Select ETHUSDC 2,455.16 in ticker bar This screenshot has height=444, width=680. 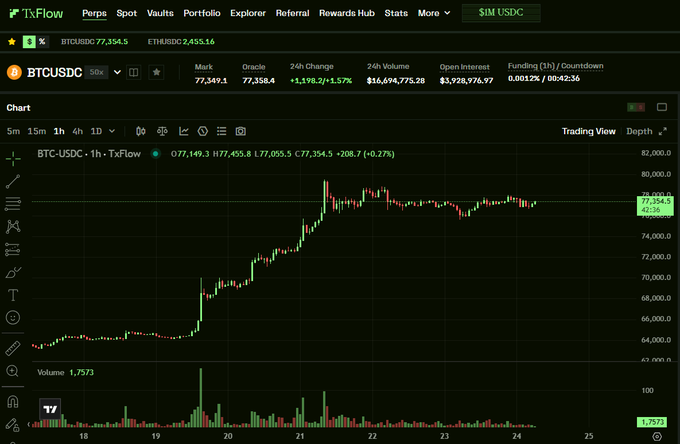coord(181,42)
